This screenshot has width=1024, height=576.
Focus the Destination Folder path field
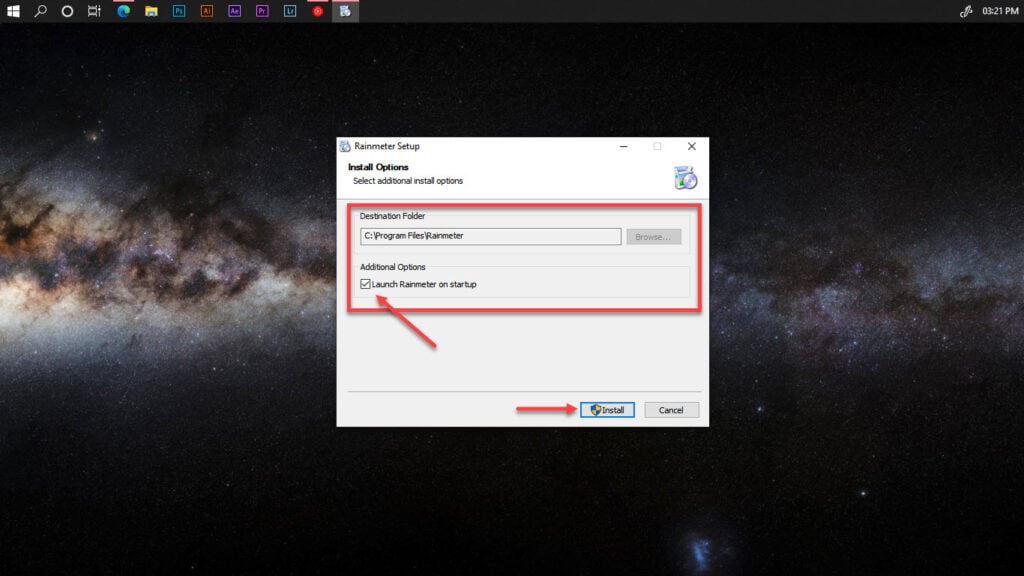tap(490, 236)
